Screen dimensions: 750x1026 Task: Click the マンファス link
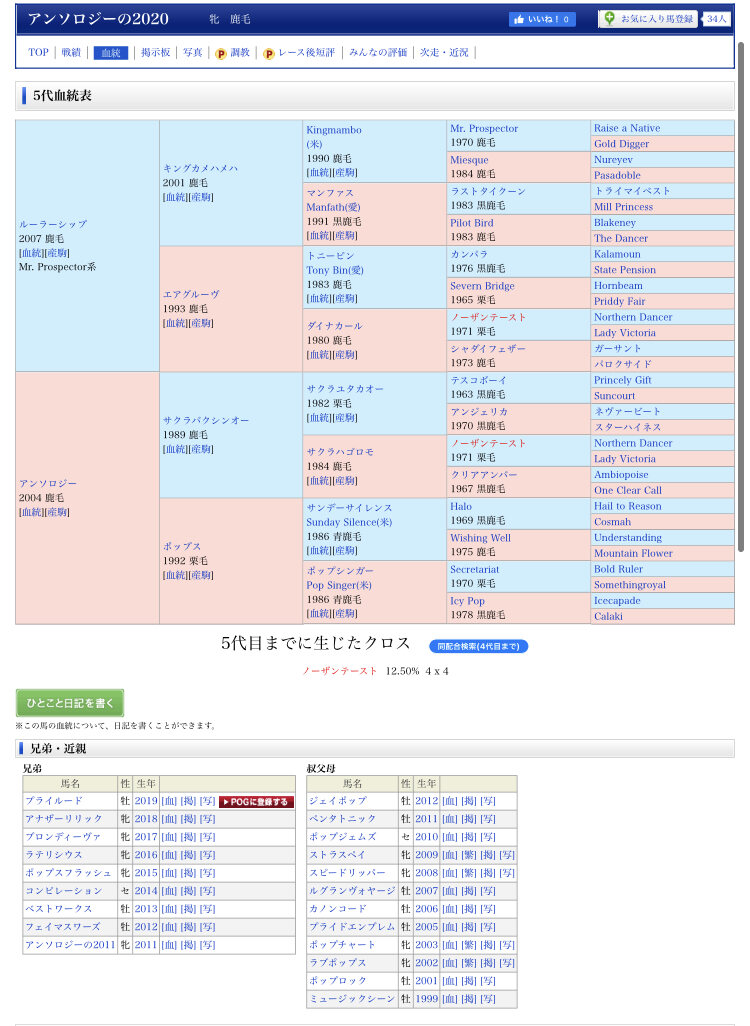tap(330, 192)
